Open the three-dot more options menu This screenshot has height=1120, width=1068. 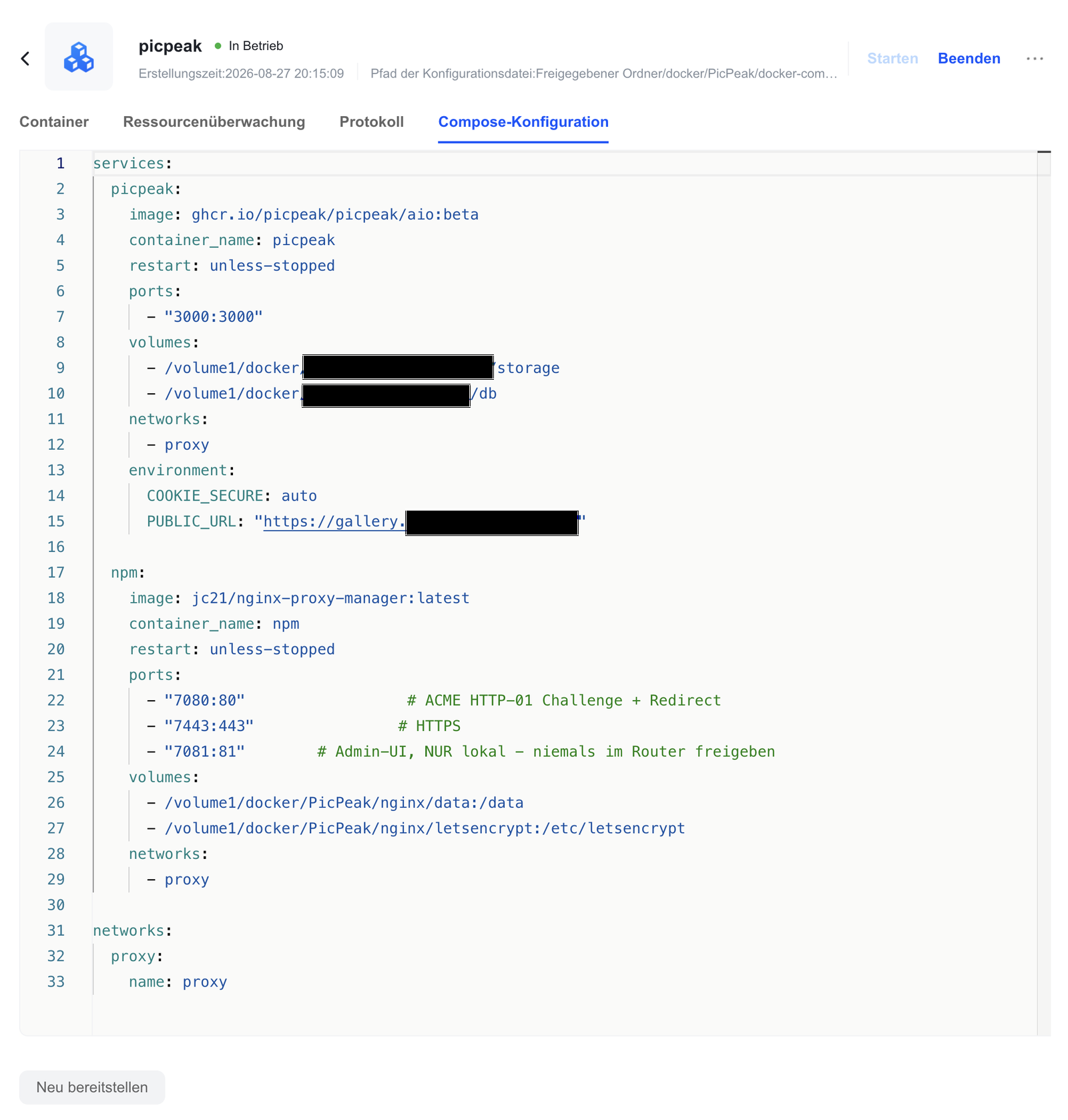(x=1035, y=59)
